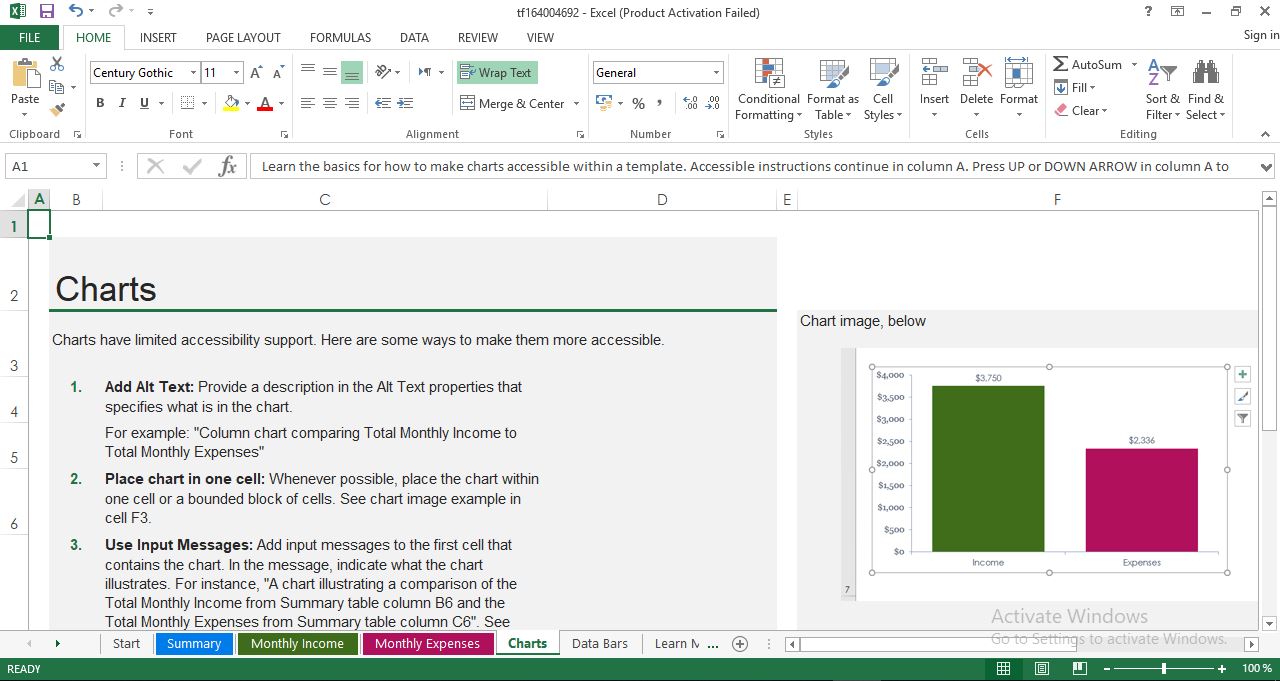Open Conditional Formatting menu
This screenshot has width=1280, height=681.
[768, 90]
